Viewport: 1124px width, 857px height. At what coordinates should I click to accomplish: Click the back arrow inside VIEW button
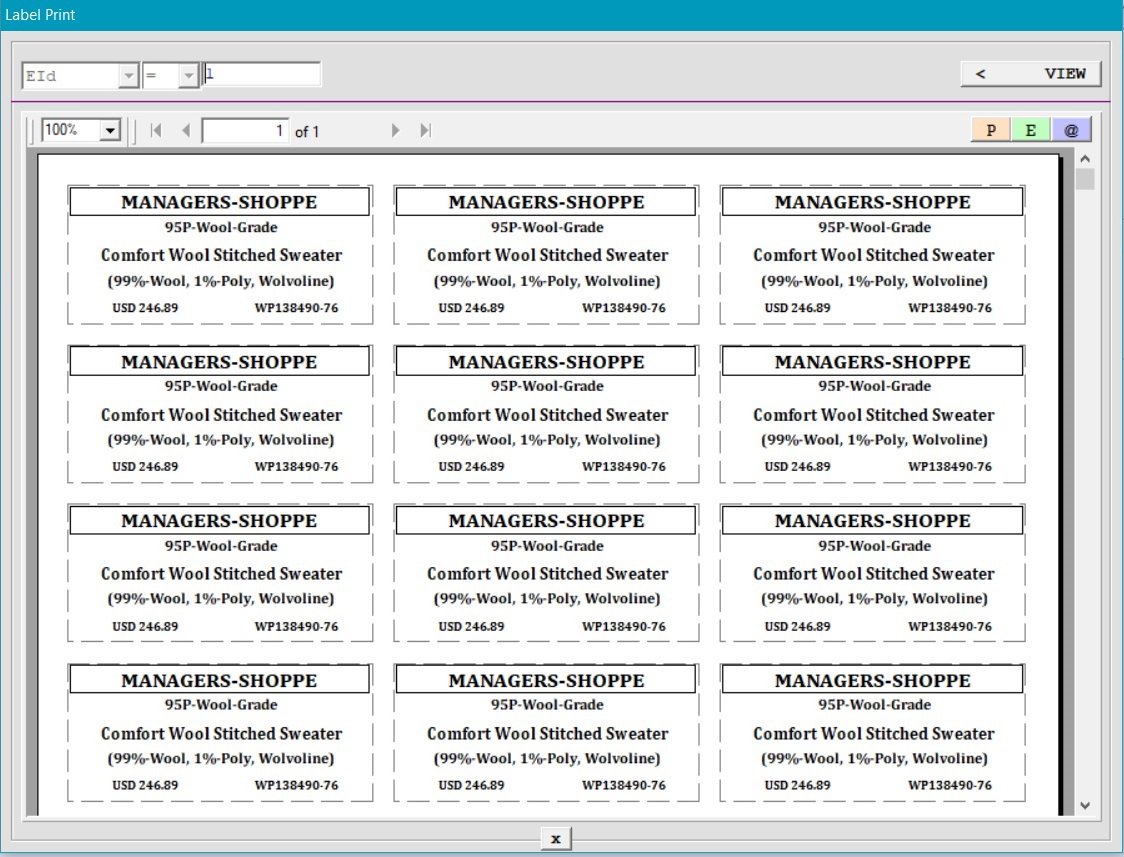[982, 73]
